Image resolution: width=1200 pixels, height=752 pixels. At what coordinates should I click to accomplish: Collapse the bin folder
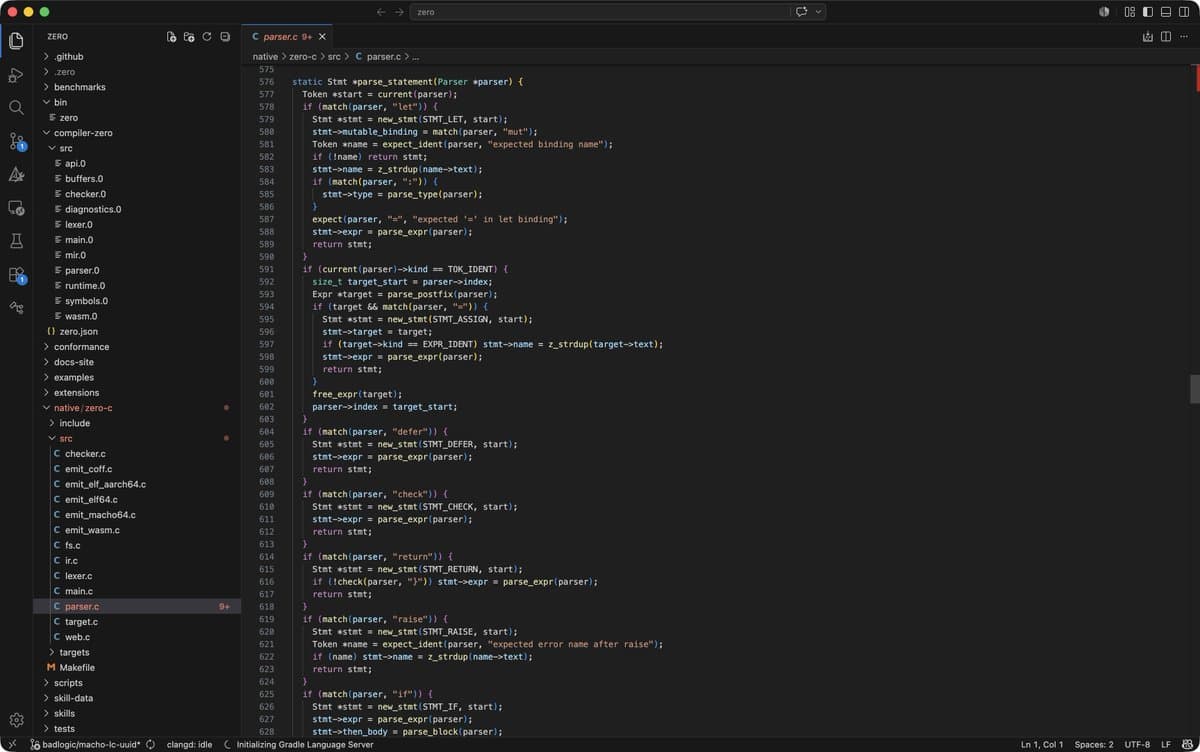(x=137, y=102)
